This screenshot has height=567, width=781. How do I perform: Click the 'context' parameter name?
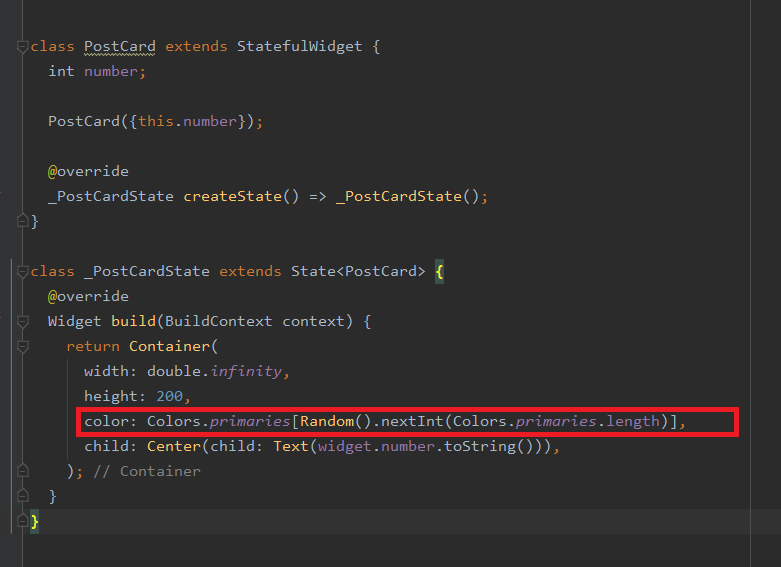click(x=313, y=321)
